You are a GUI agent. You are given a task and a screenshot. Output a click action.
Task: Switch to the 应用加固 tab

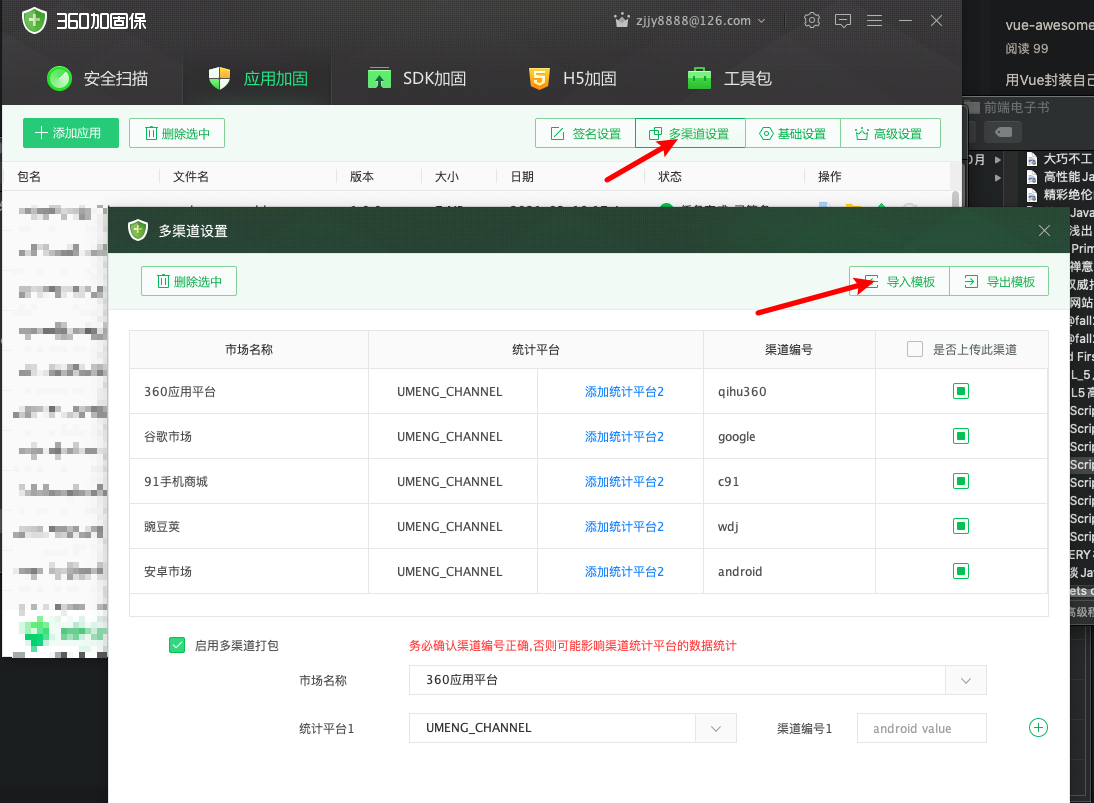(258, 78)
